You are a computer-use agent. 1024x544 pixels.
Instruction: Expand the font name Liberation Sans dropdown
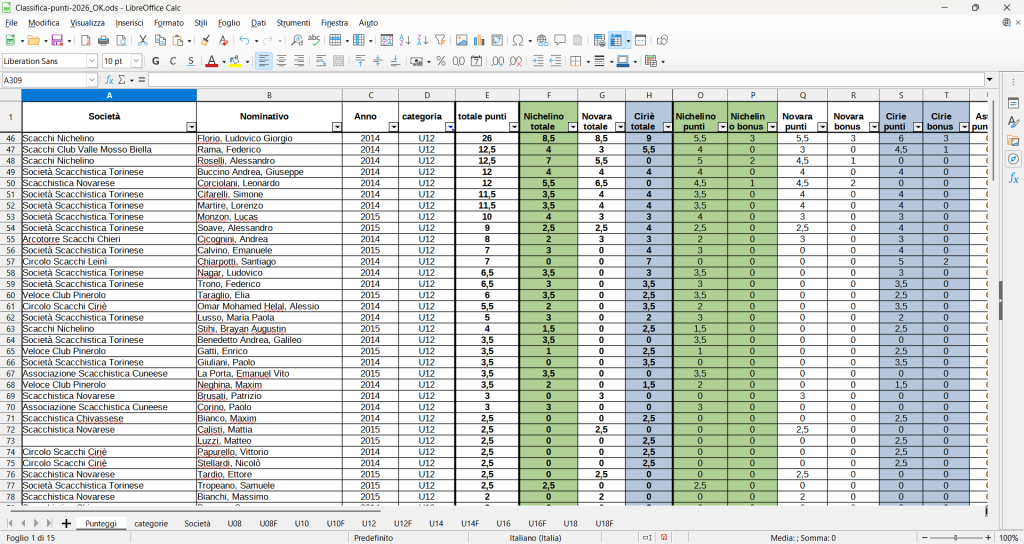[92, 61]
